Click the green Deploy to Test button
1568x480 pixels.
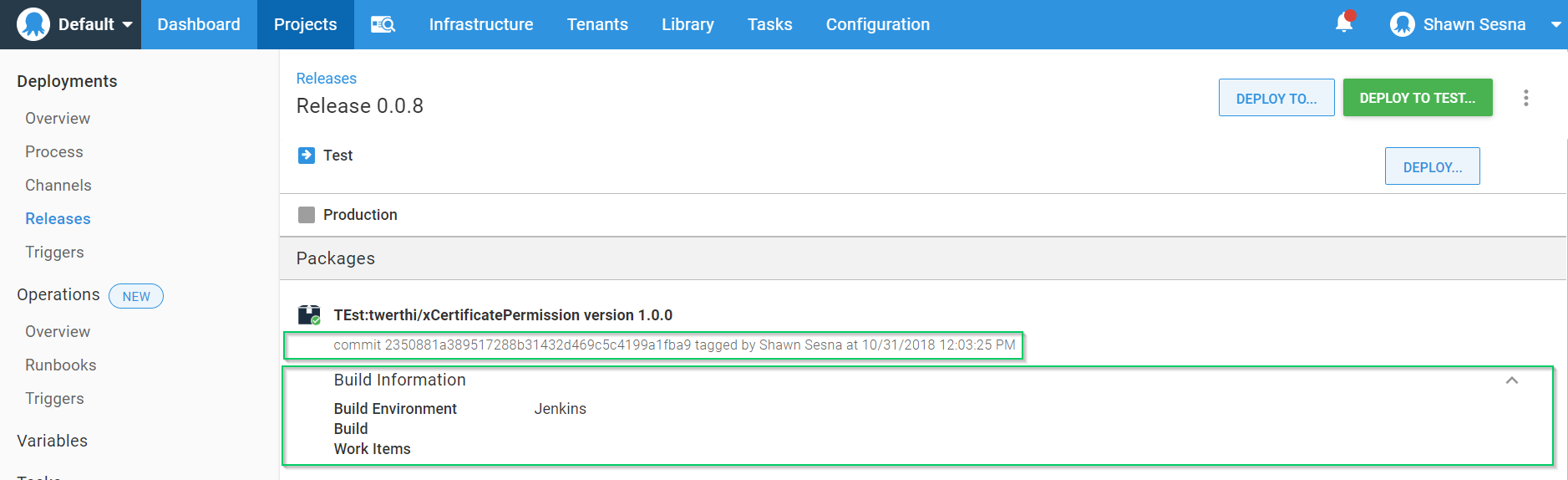[1417, 98]
